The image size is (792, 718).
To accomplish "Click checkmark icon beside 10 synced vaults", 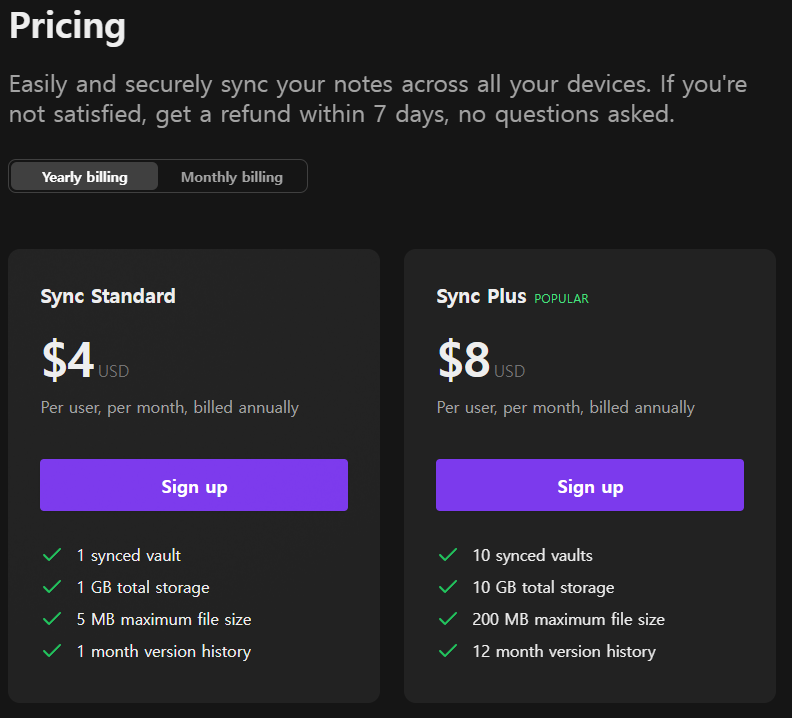I will pos(448,555).
